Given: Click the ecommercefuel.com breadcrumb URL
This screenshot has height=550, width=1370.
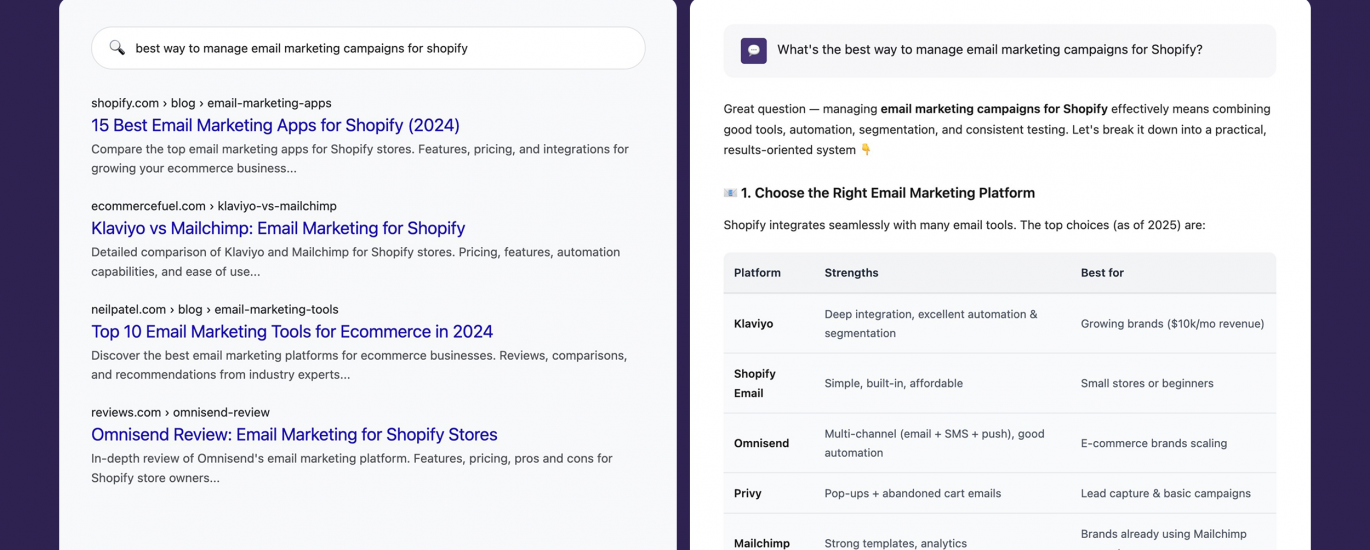Looking at the screenshot, I should click(214, 206).
